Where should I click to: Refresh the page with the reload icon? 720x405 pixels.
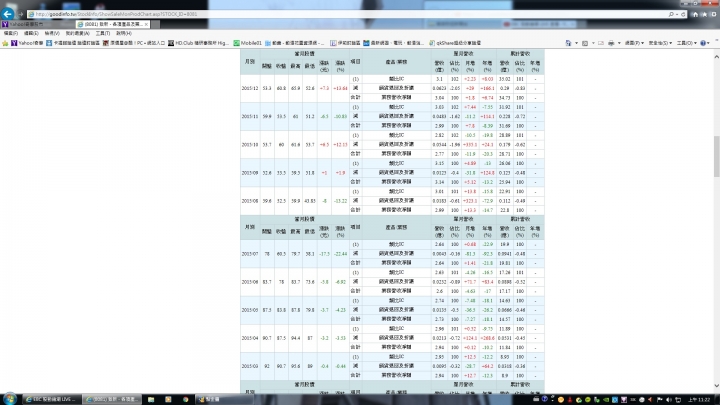pyautogui.click(x=683, y=14)
